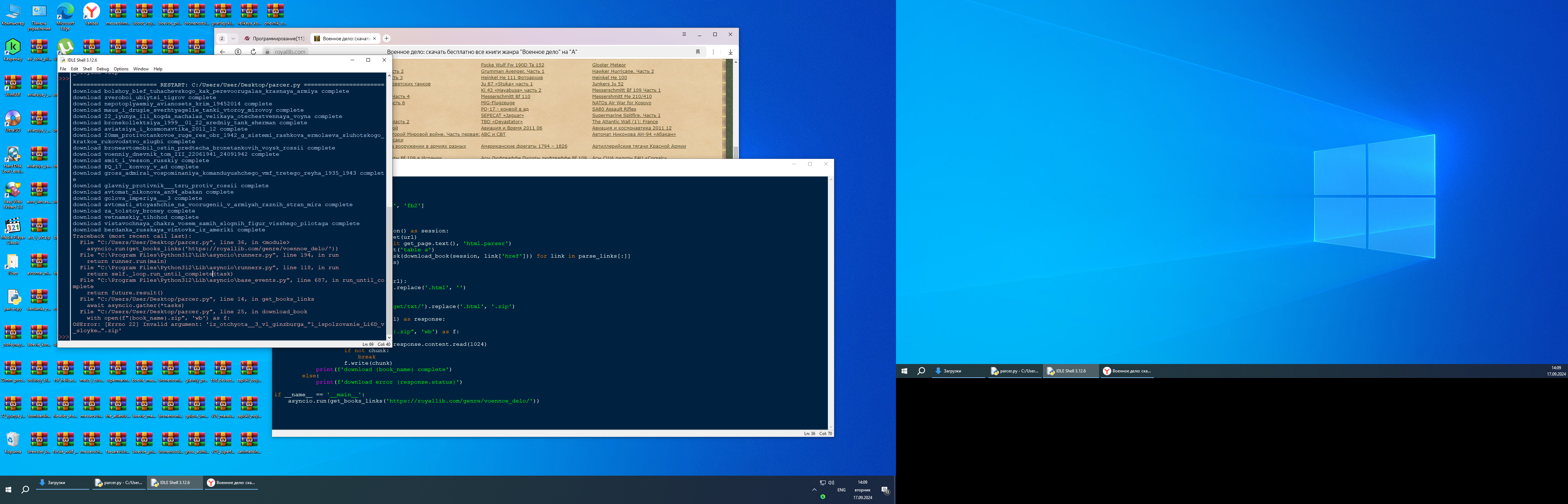This screenshot has height=504, width=1568.
Task: Open the browser three-dot page menu
Action: [713, 52]
